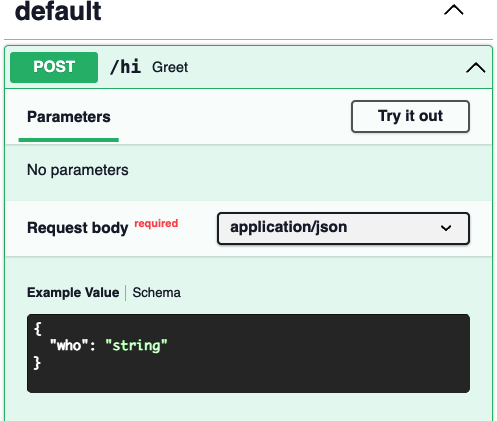Click the arrow on the content type select

[x=446, y=228]
